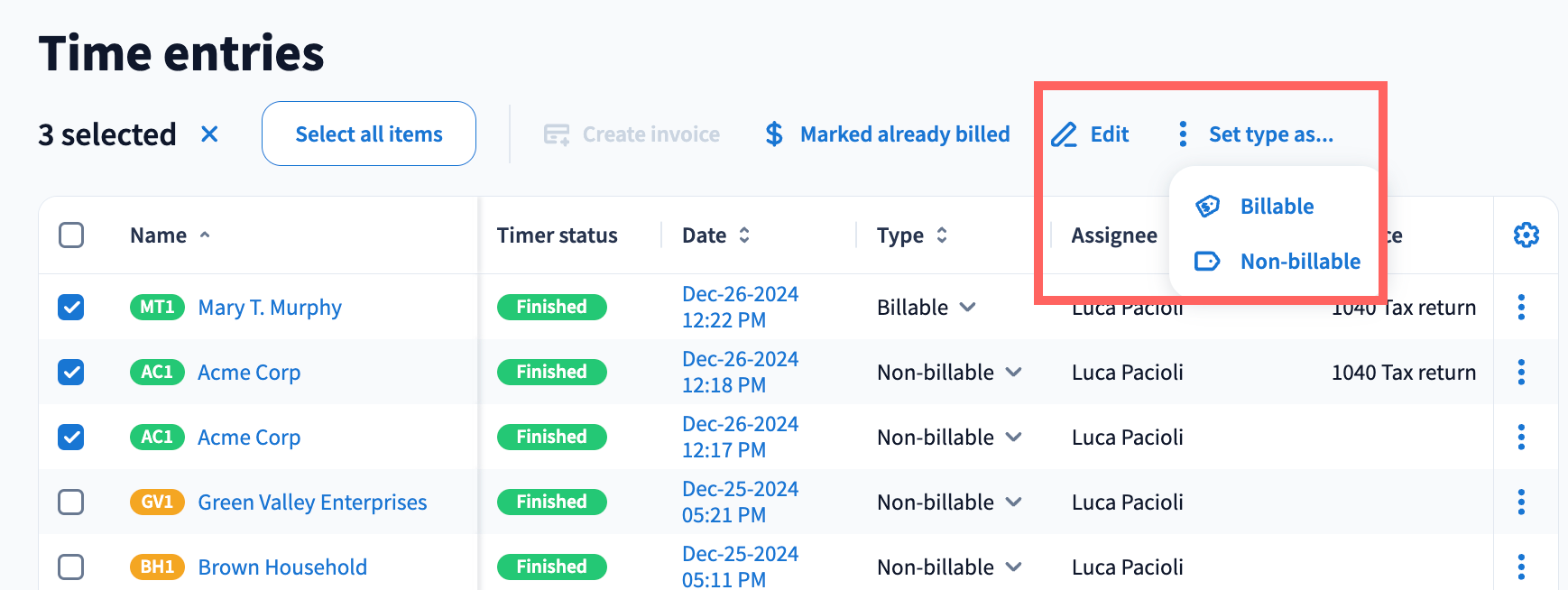
Task: Click the pencil Edit icon
Action: tap(1065, 134)
